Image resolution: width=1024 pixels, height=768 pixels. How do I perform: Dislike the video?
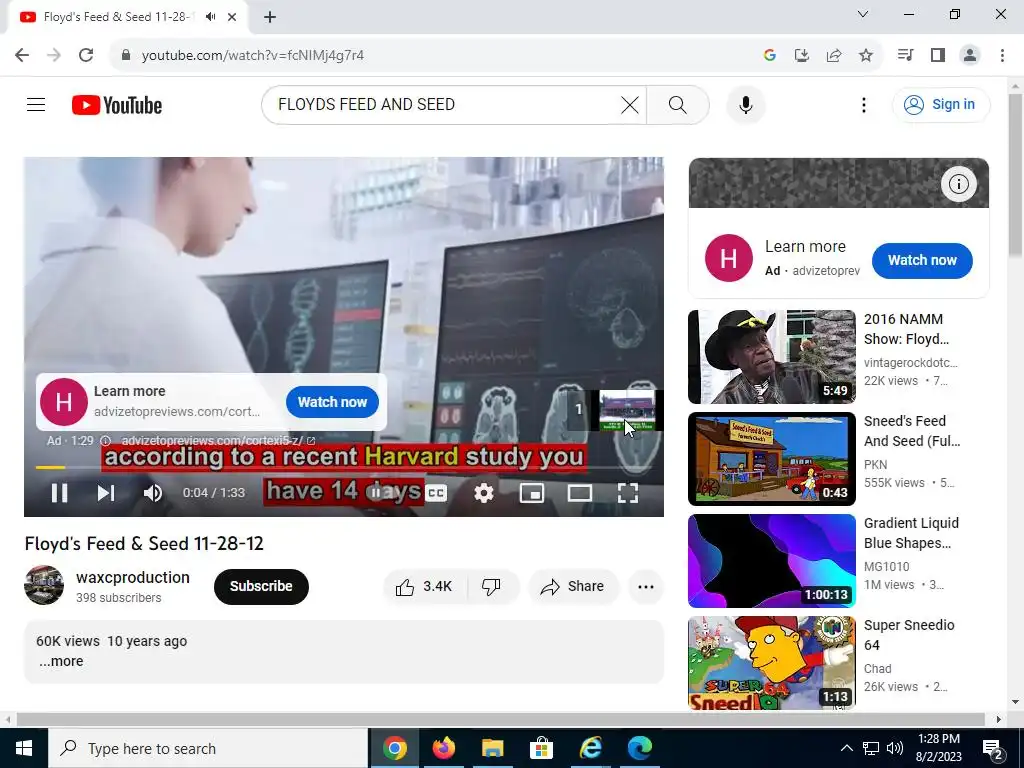point(492,586)
